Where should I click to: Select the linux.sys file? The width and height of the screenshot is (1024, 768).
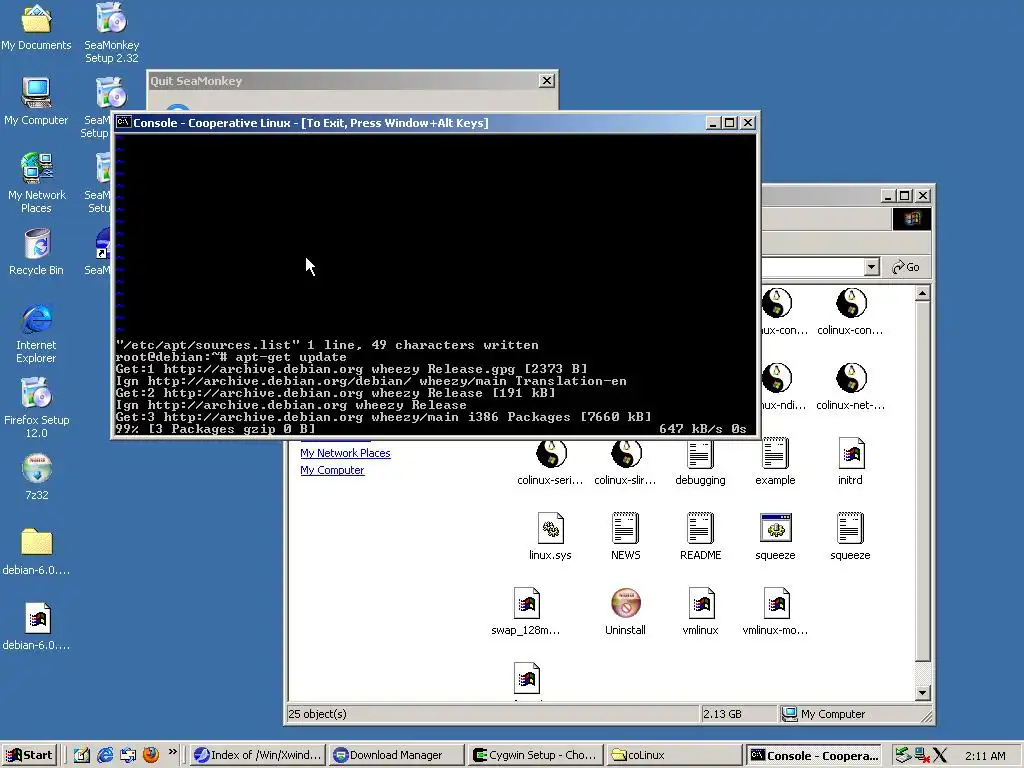coord(550,537)
